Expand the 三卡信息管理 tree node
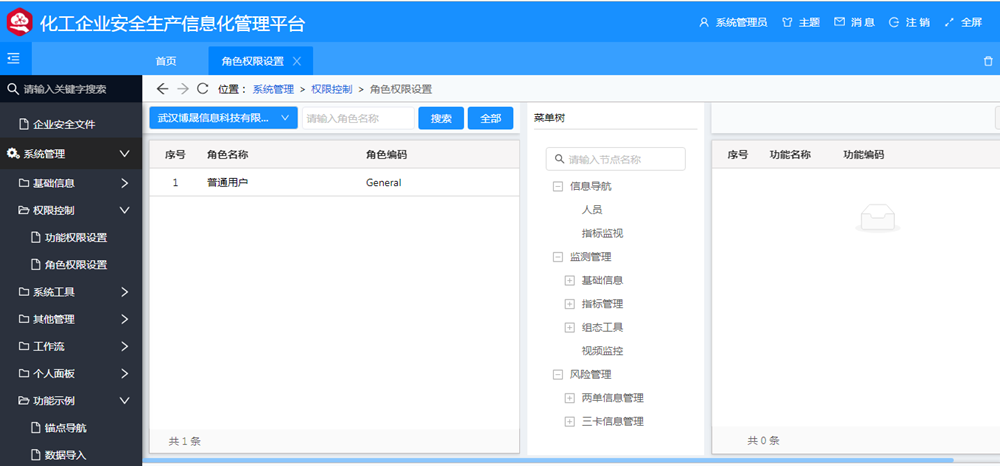The width and height of the screenshot is (1000, 466). click(x=570, y=422)
